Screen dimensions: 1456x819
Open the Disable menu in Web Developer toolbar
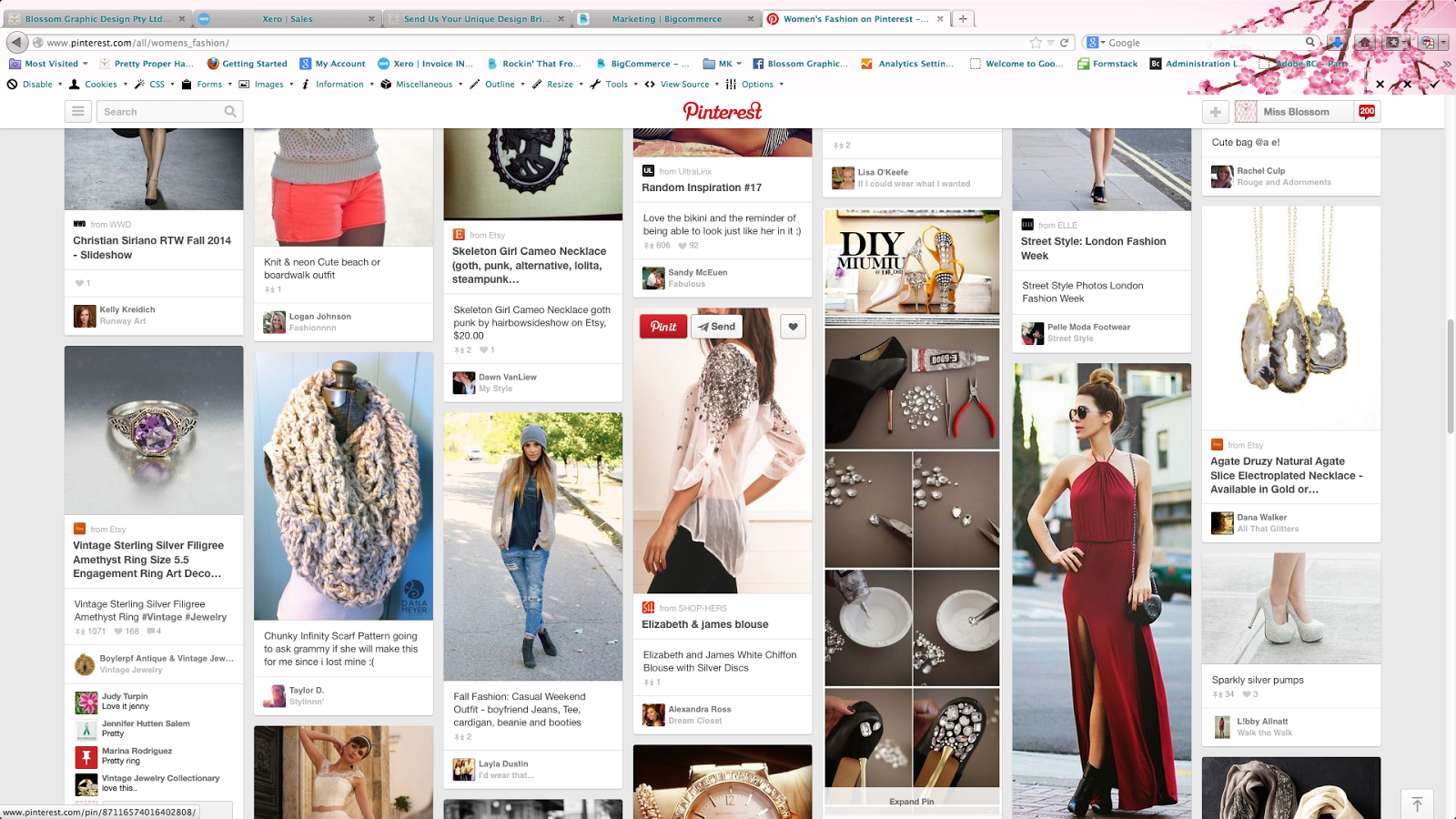(x=34, y=85)
